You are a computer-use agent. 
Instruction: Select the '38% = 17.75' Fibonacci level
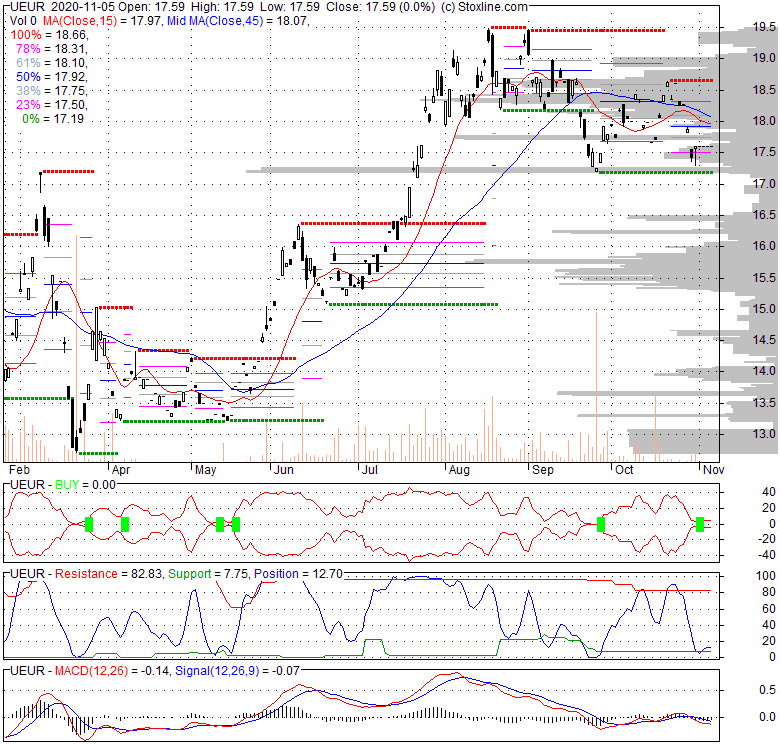coord(52,91)
